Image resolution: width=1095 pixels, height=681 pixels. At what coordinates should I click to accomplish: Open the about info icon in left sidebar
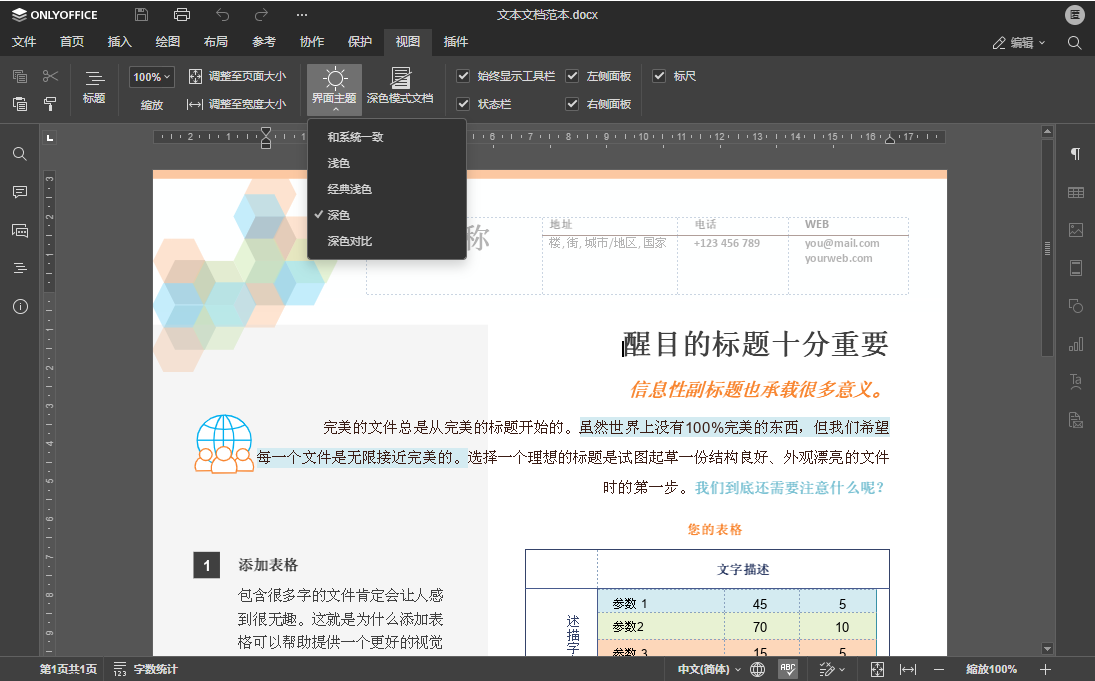(x=20, y=307)
